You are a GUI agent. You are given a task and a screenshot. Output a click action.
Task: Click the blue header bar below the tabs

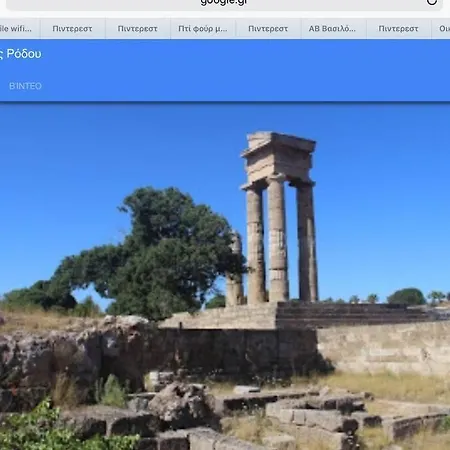tap(225, 70)
